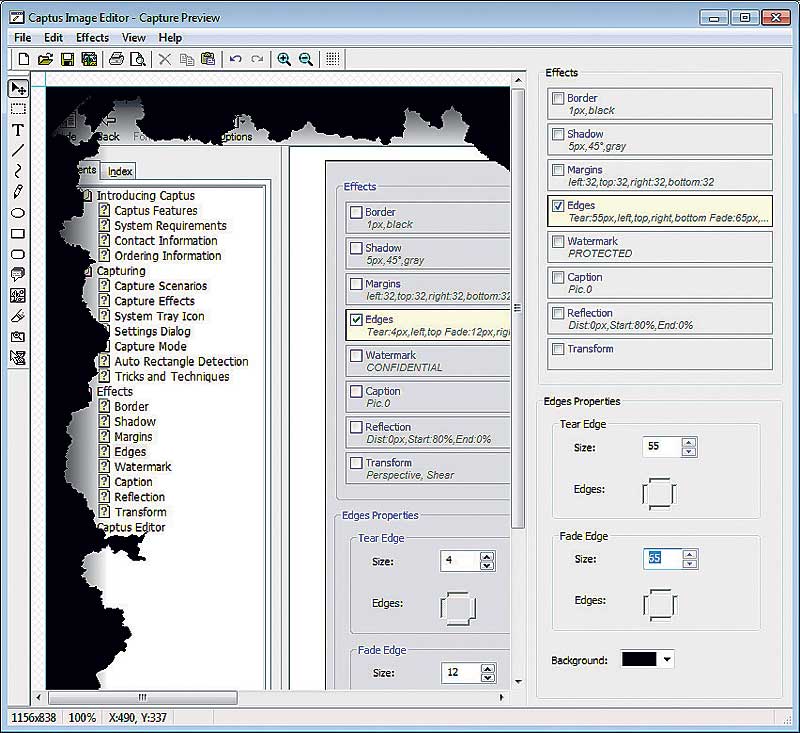This screenshot has height=733, width=800.
Task: Zoom out with the magnifier minus icon
Action: point(306,59)
